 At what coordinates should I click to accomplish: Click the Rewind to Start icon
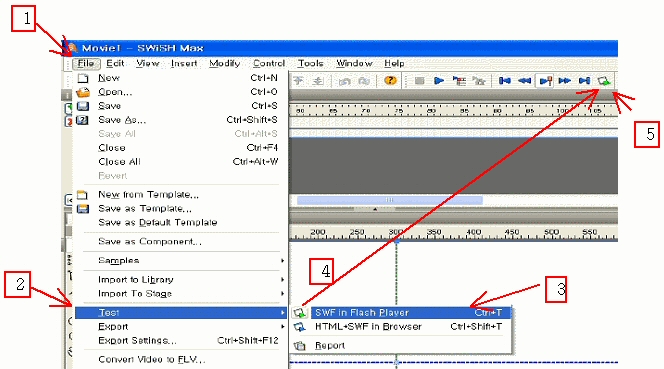click(505, 80)
